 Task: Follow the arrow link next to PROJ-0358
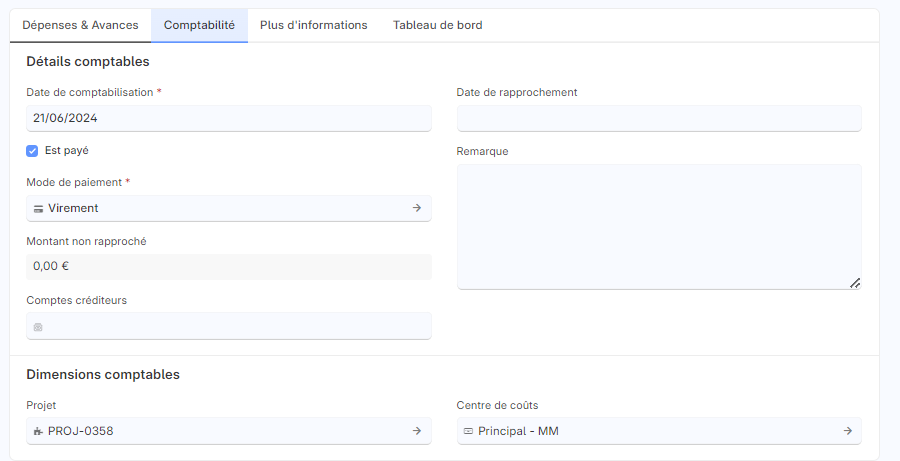[x=417, y=431]
